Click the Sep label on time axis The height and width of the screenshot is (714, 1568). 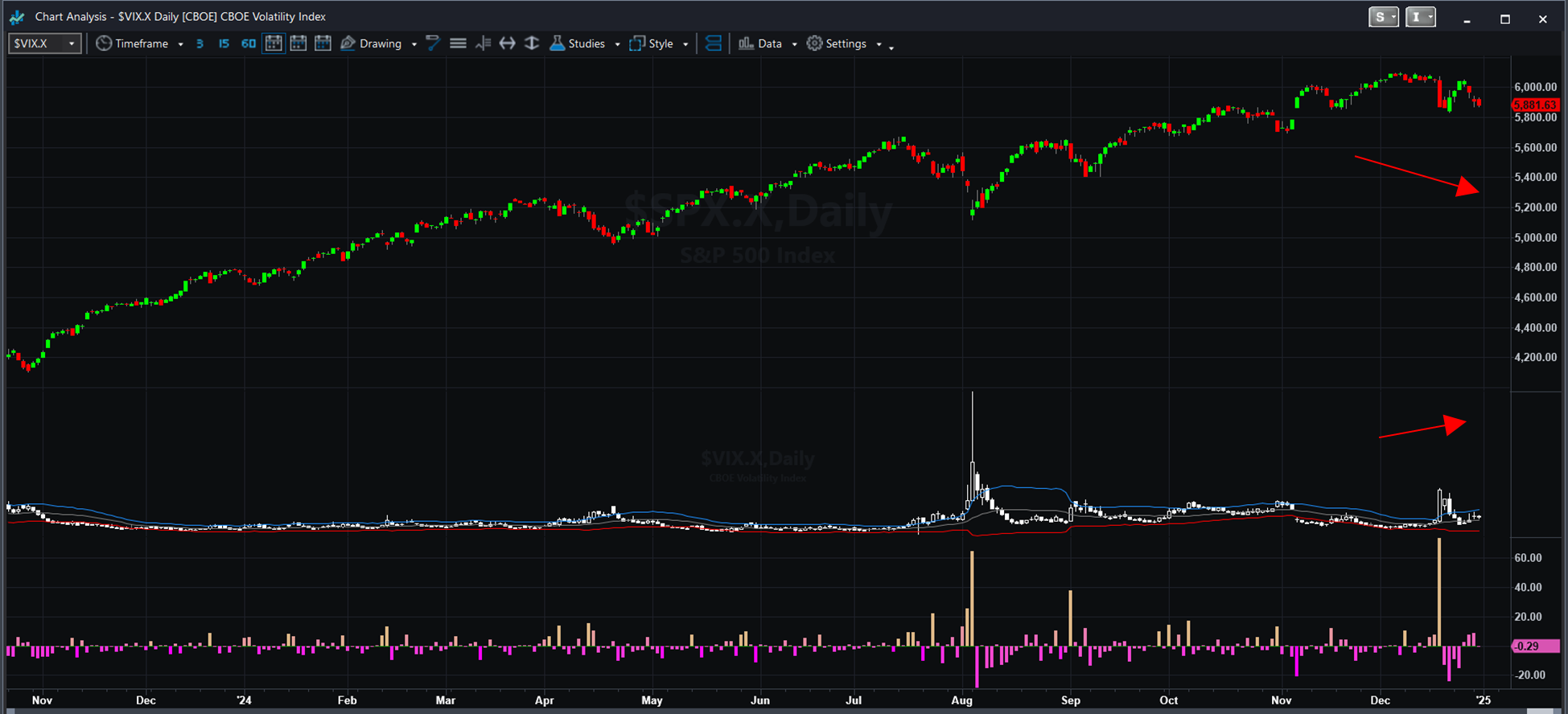click(1071, 700)
